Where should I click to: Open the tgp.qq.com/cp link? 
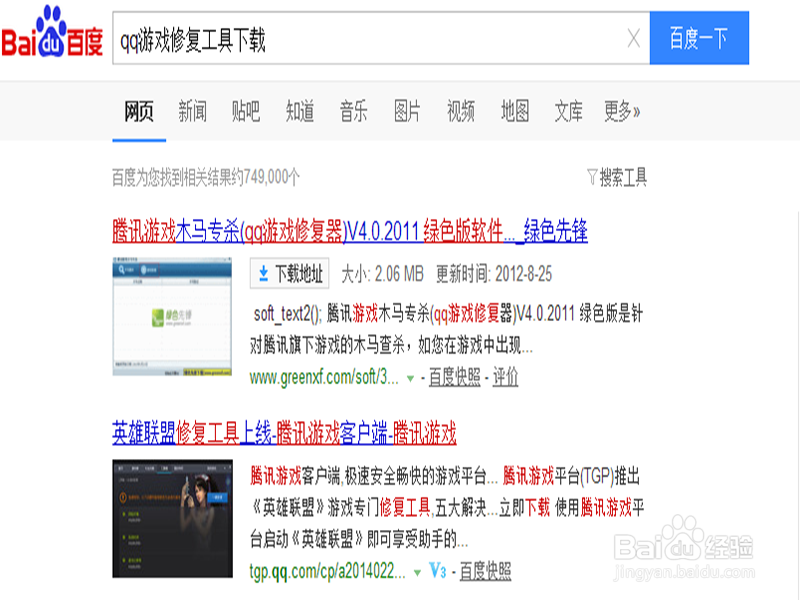click(x=328, y=571)
